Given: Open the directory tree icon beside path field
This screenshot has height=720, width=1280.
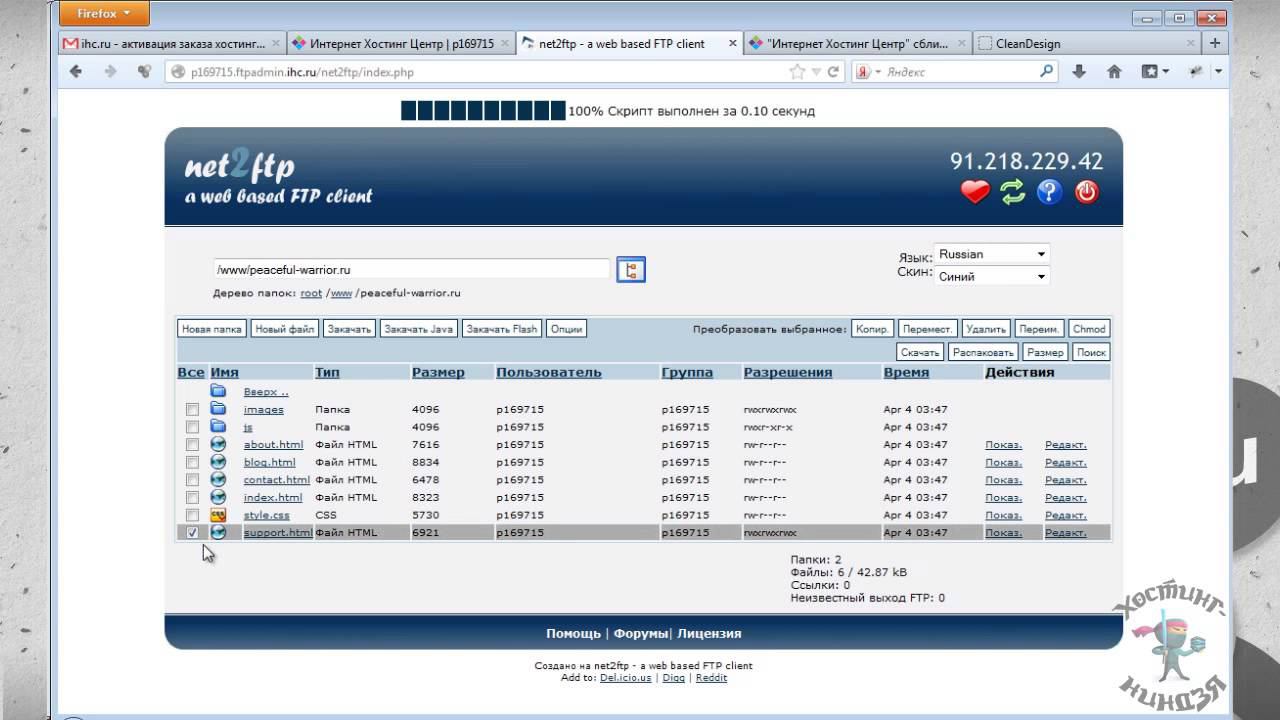Looking at the screenshot, I should coord(631,269).
